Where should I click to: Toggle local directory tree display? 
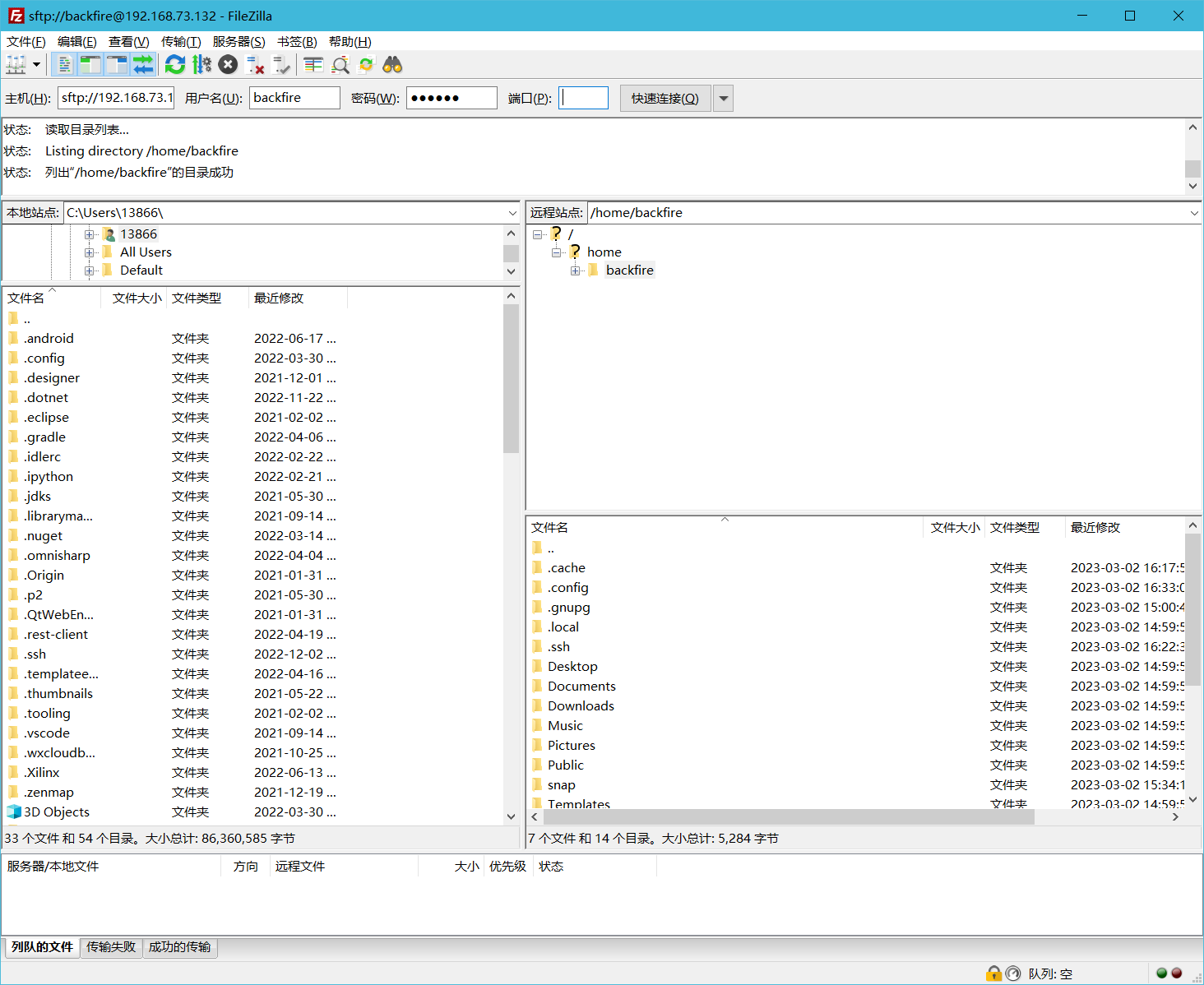pos(90,64)
